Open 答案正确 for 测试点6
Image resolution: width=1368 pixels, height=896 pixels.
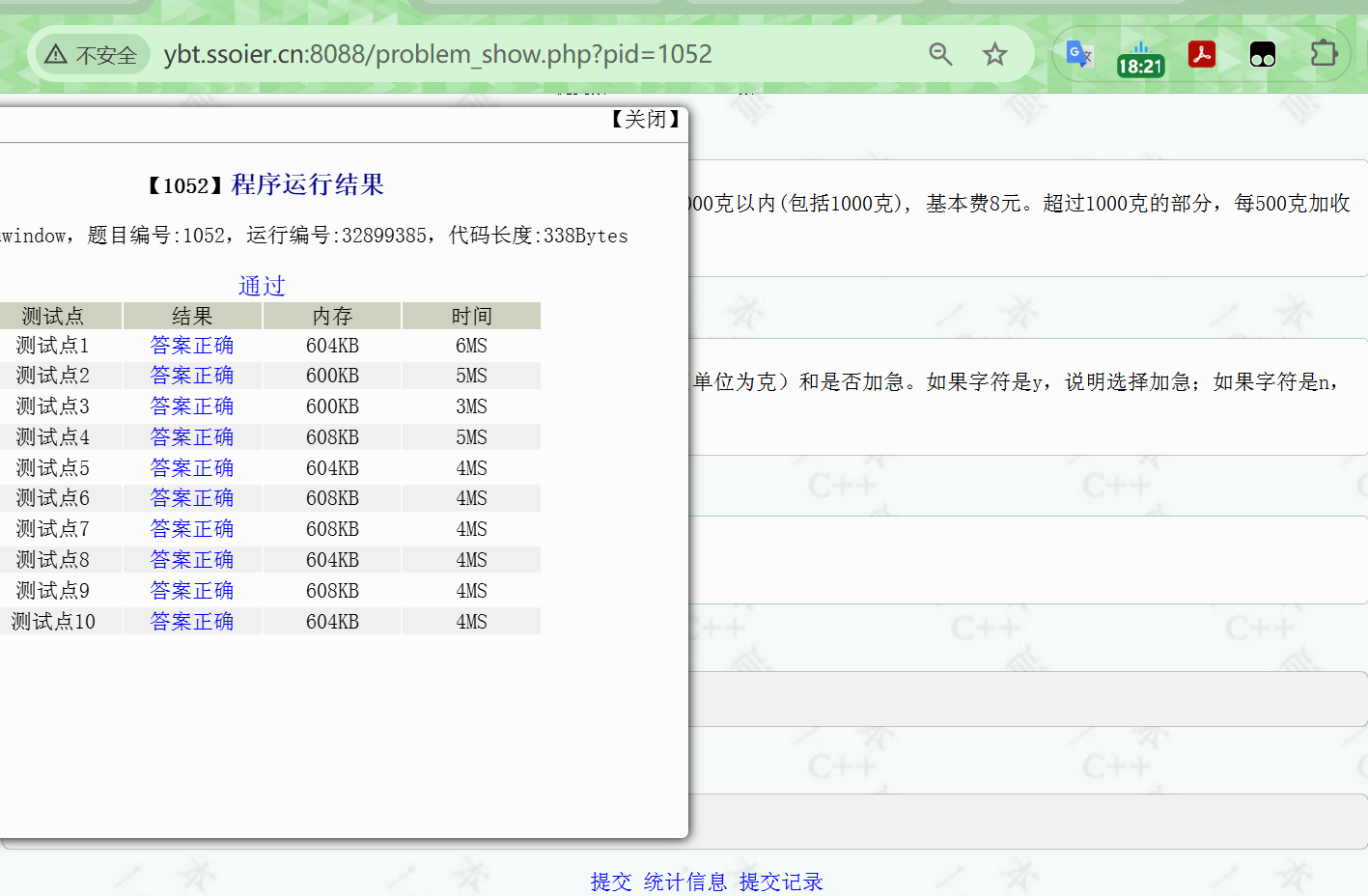point(192,498)
